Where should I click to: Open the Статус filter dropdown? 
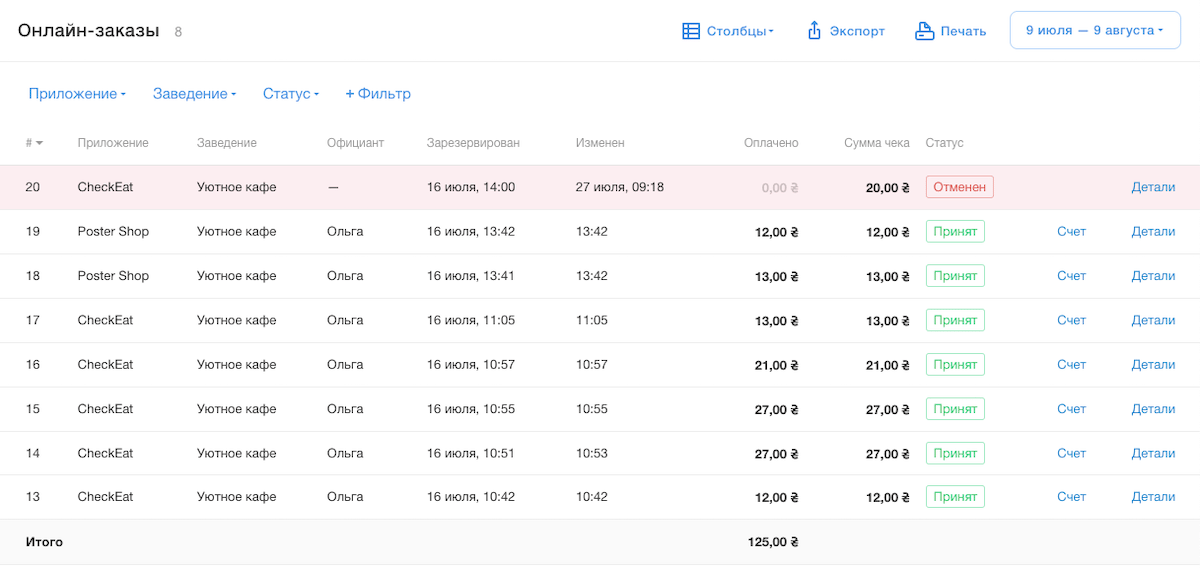[x=290, y=94]
